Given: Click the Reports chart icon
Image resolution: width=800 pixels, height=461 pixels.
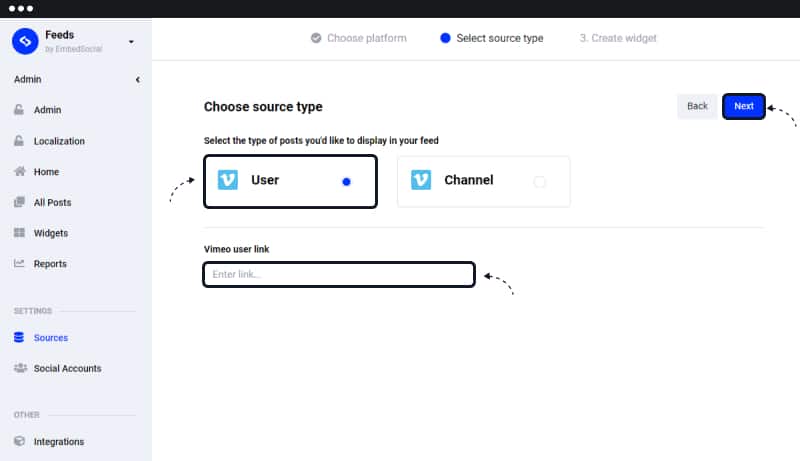Looking at the screenshot, I should click(19, 263).
